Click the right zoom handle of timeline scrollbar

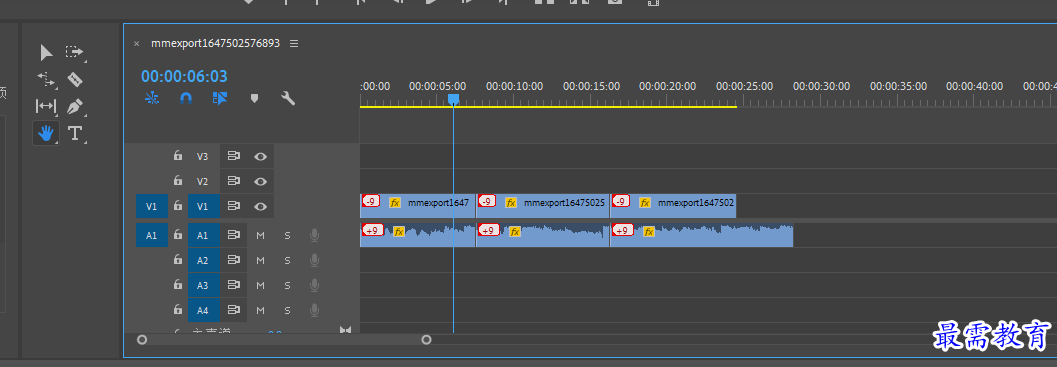pyautogui.click(x=426, y=340)
